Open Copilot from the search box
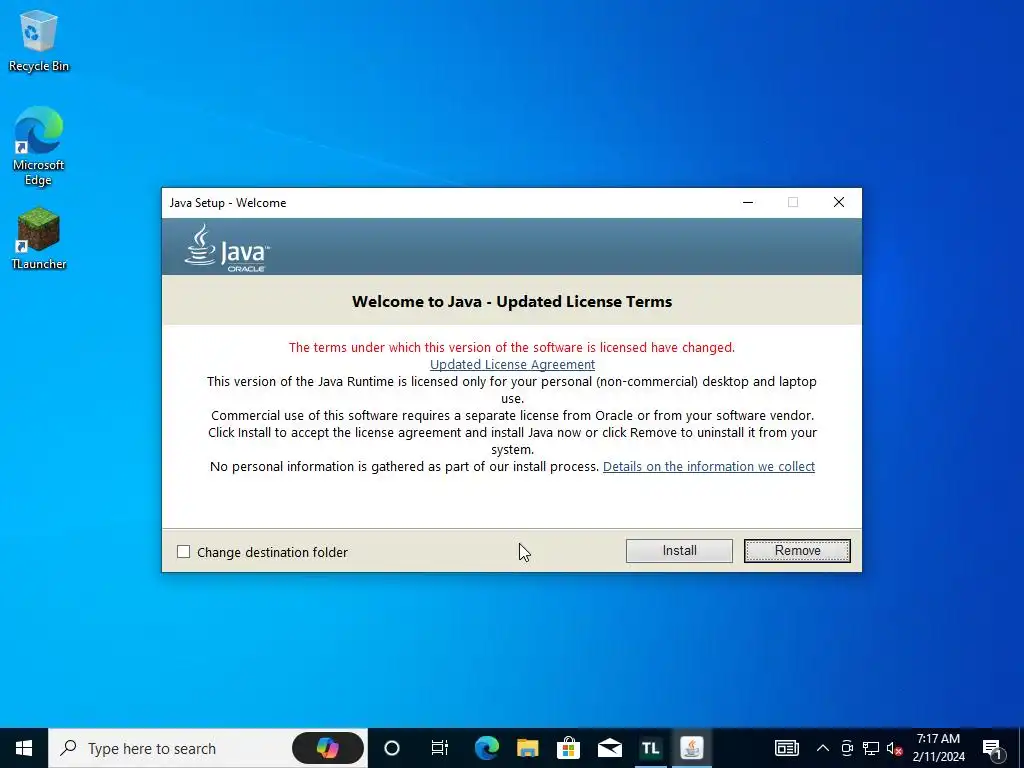Viewport: 1024px width, 768px height. [328, 748]
